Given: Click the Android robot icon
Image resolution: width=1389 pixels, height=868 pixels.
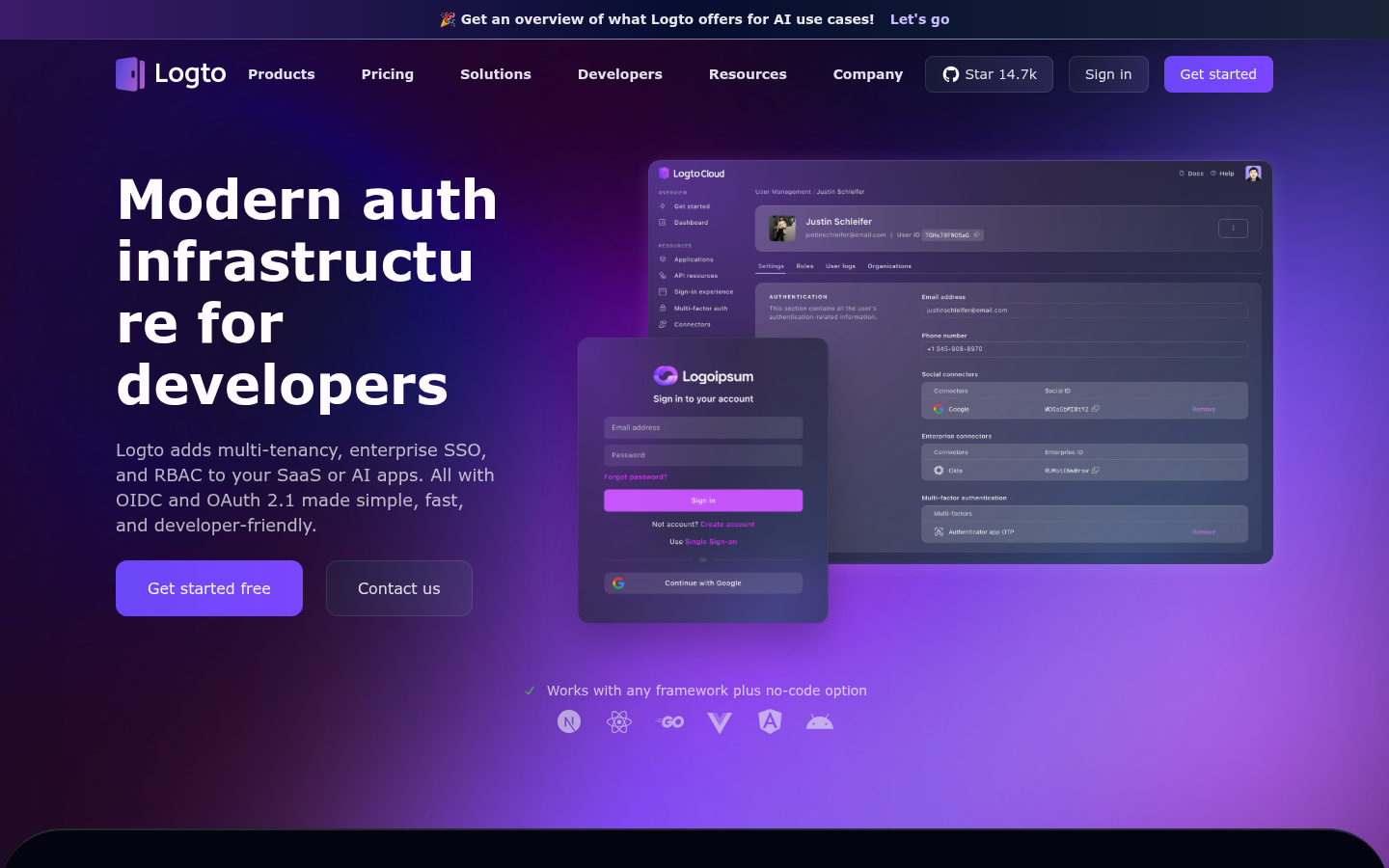Looking at the screenshot, I should tap(820, 721).
